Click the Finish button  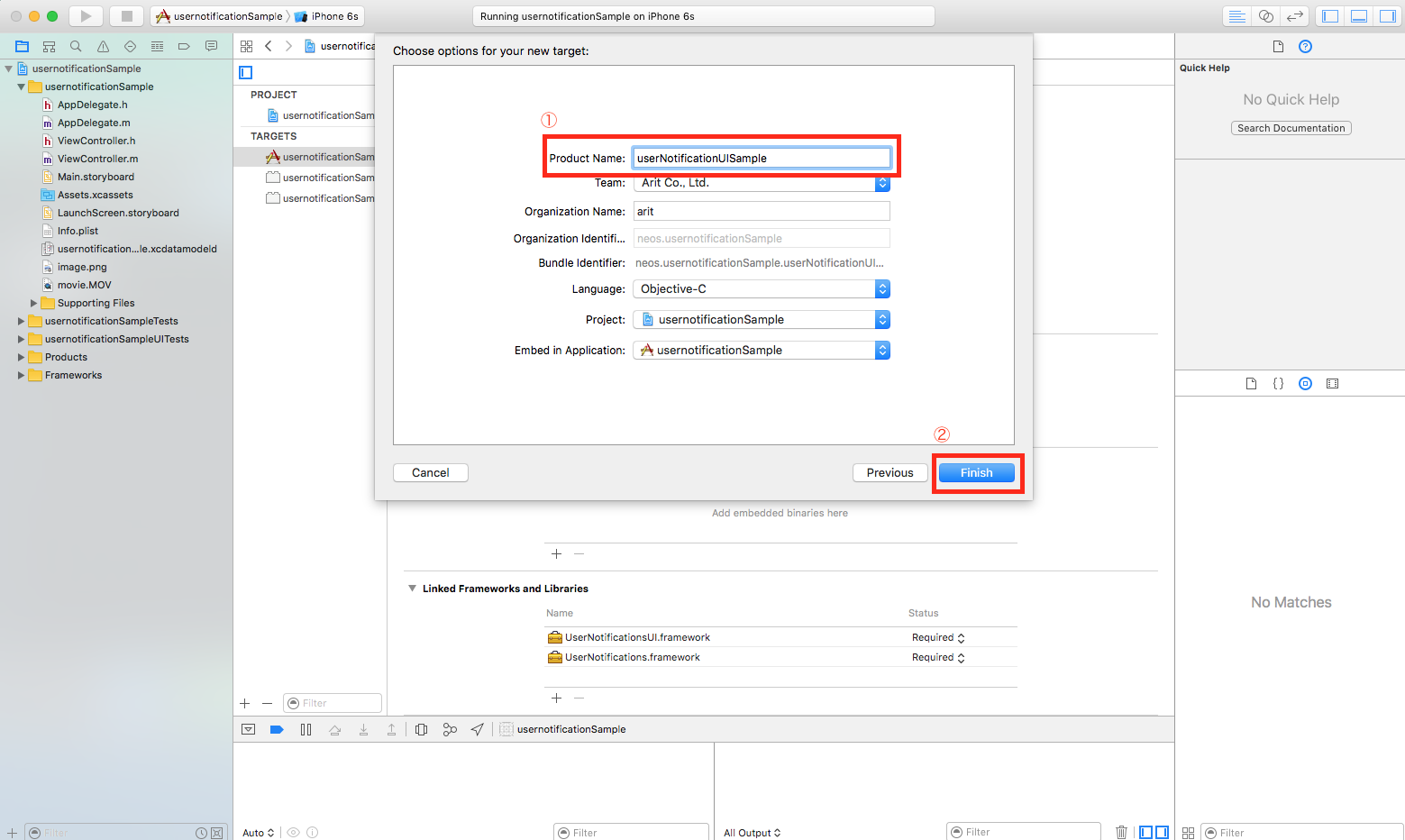coord(976,472)
